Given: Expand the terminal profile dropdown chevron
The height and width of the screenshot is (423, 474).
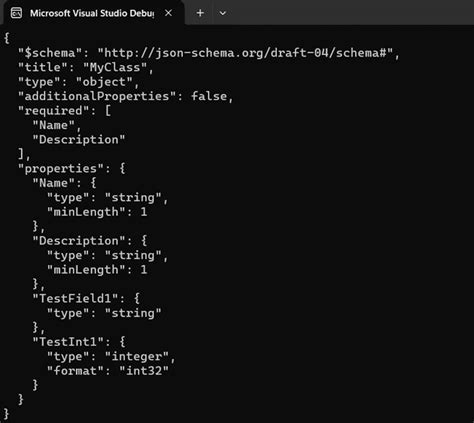Looking at the screenshot, I should [x=223, y=13].
